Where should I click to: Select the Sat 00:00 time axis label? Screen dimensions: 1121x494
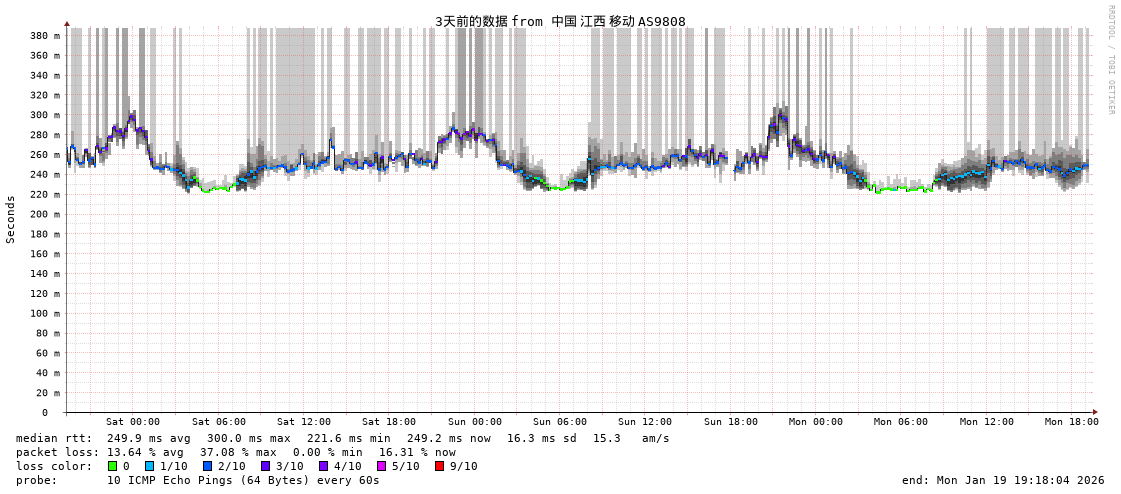click(133, 422)
